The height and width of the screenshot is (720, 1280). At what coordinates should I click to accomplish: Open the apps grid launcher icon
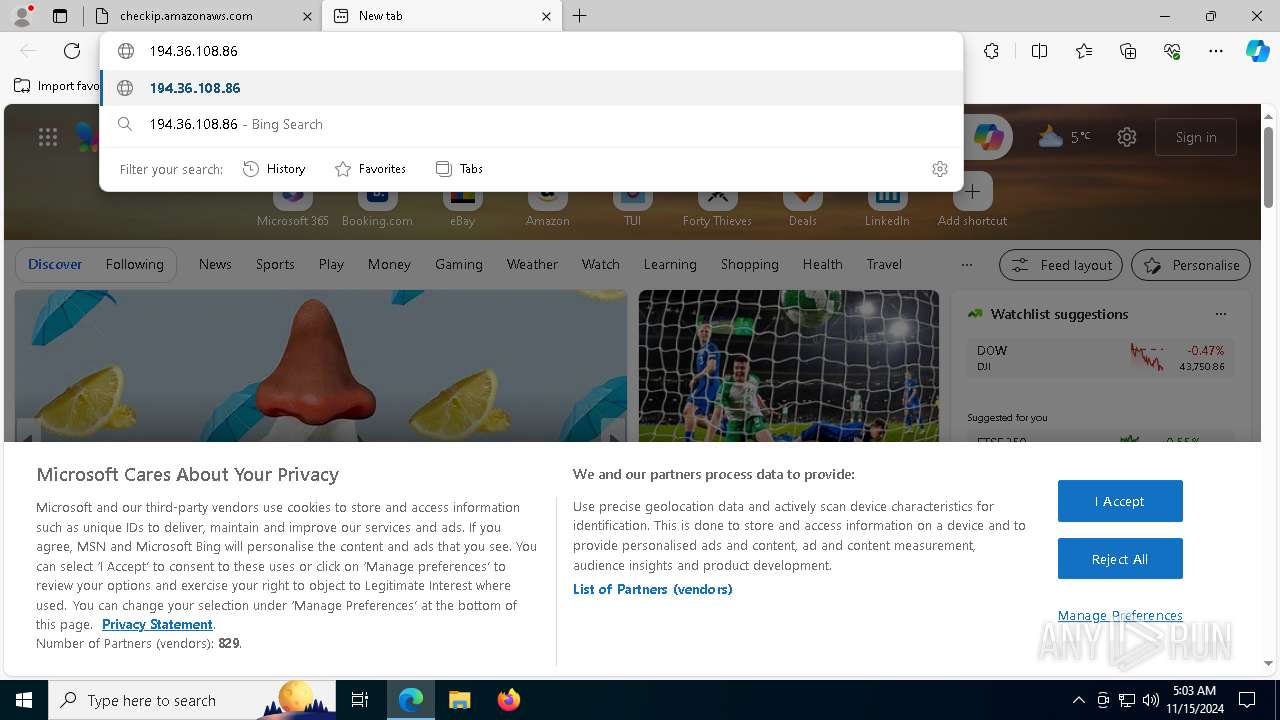click(48, 137)
